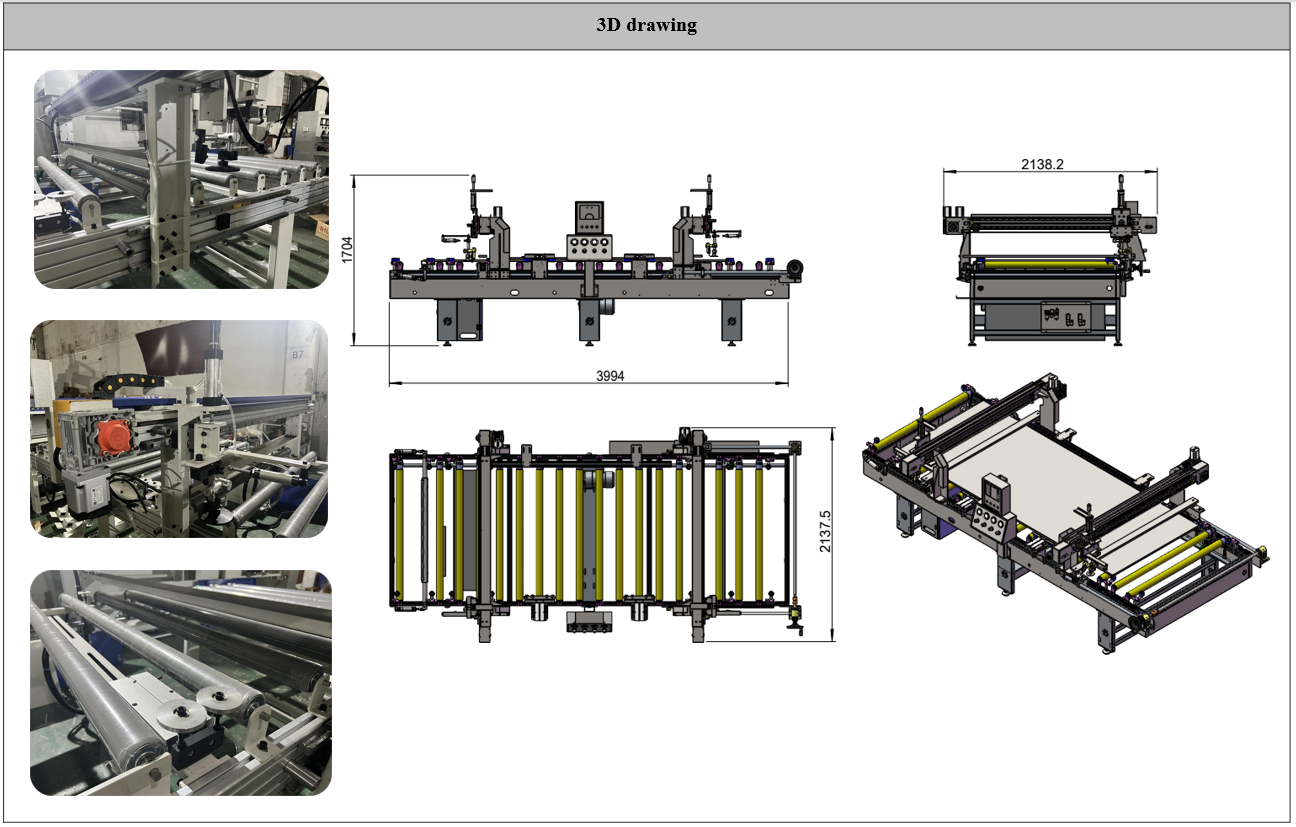Image resolution: width=1296 pixels, height=827 pixels.
Task: Click the button box below plan view
Action: [x=589, y=622]
